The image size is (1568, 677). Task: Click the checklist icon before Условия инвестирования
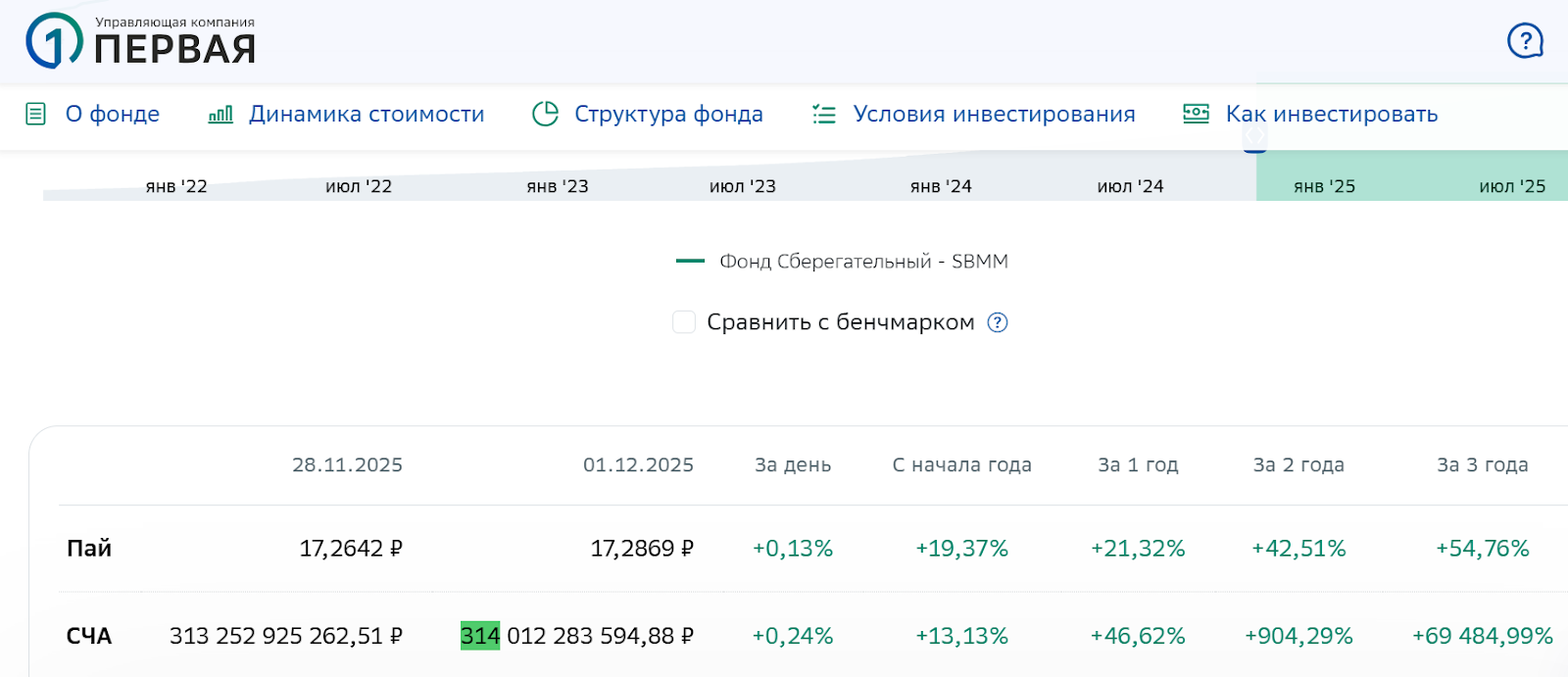[823, 114]
